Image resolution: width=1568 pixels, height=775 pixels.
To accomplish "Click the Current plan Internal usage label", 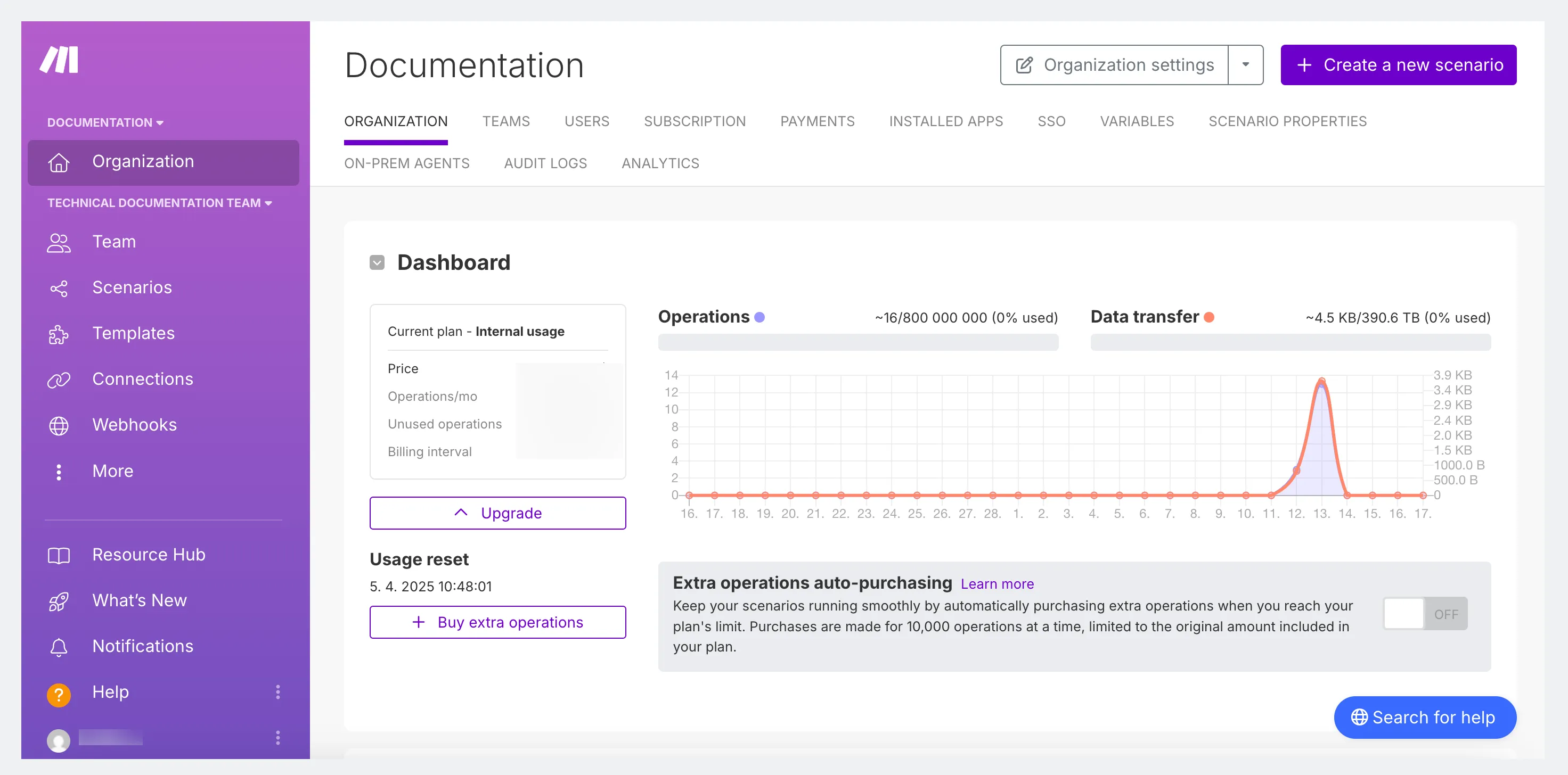I will tap(476, 331).
